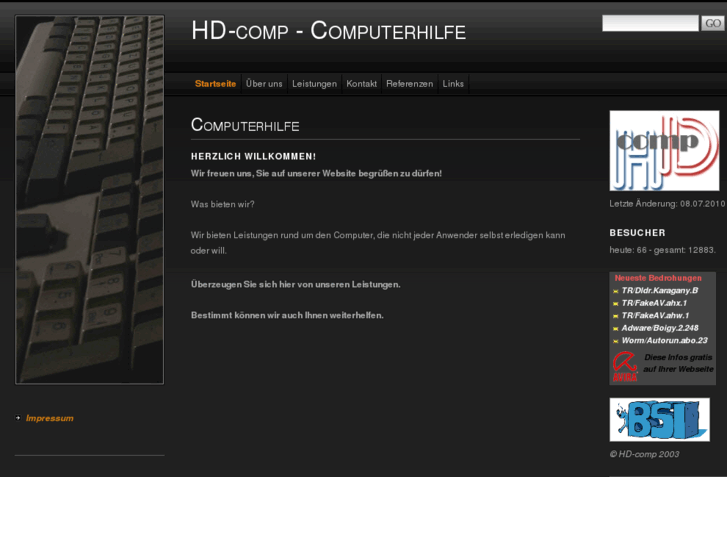
Task: Click visitor count 'heute: 66 - gesamt: 12883.'
Action: pyautogui.click(x=663, y=250)
